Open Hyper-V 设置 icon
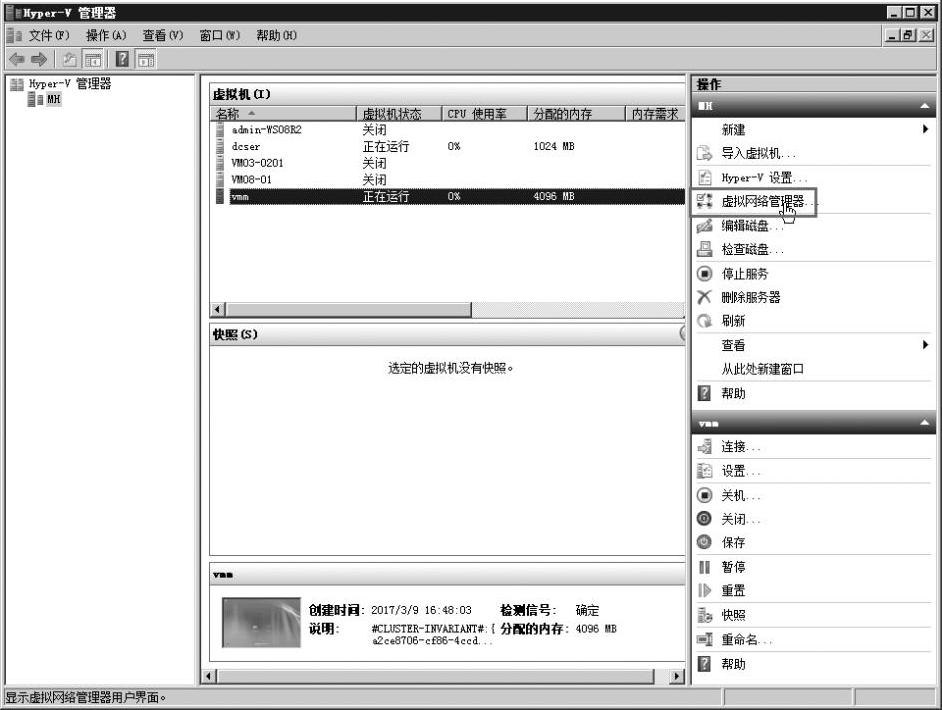 (704, 177)
